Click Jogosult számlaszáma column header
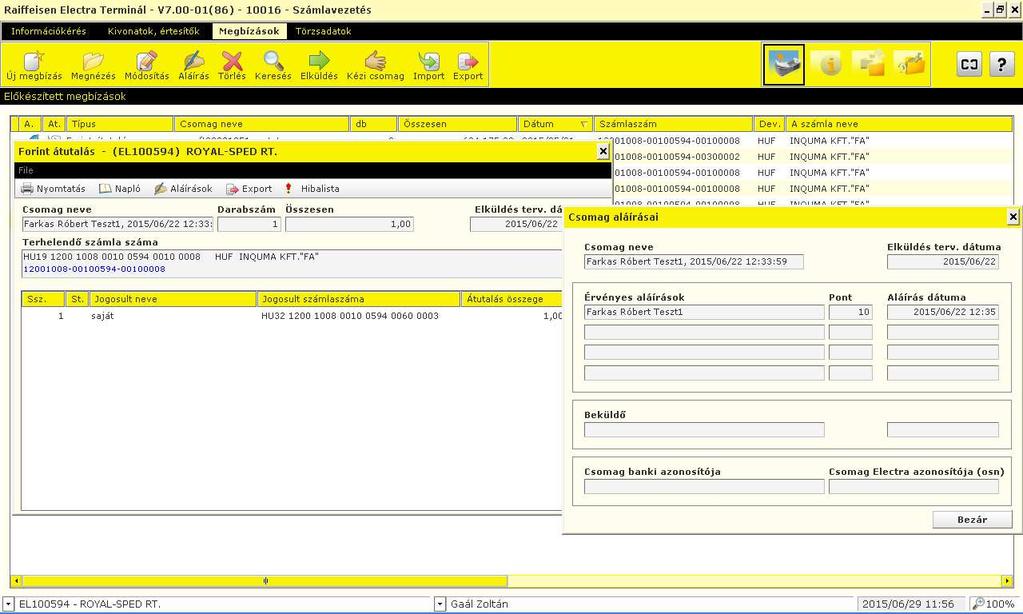This screenshot has width=1023, height=614. (x=358, y=299)
